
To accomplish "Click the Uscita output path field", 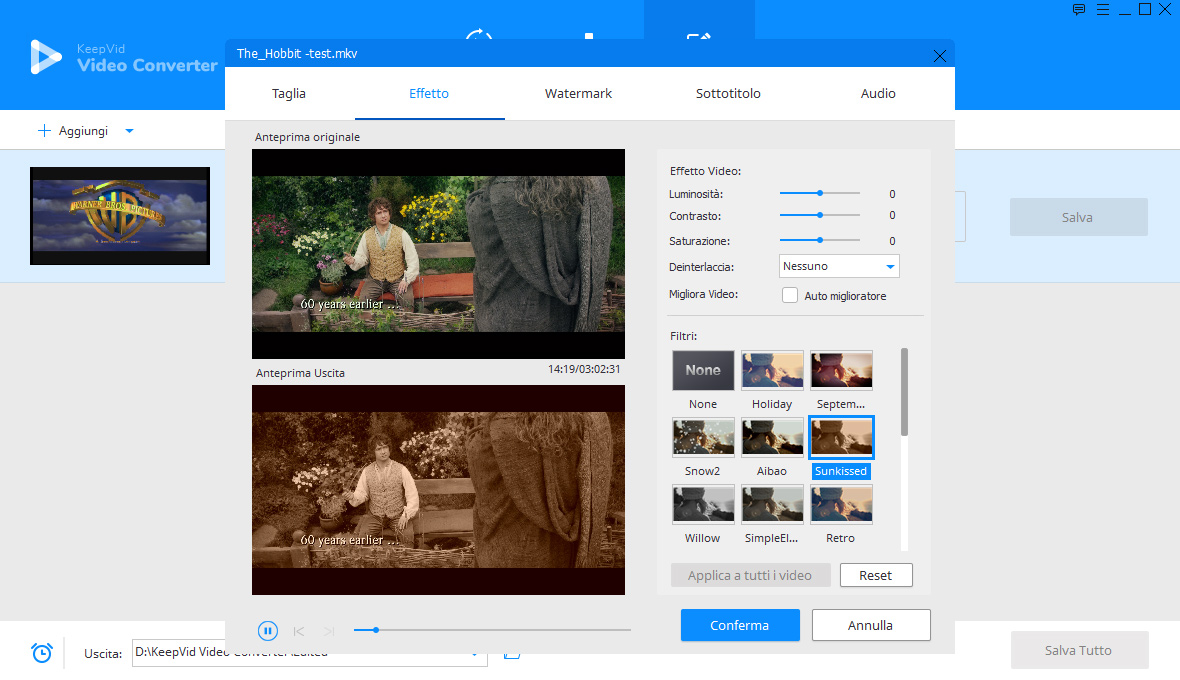I will click(x=309, y=652).
